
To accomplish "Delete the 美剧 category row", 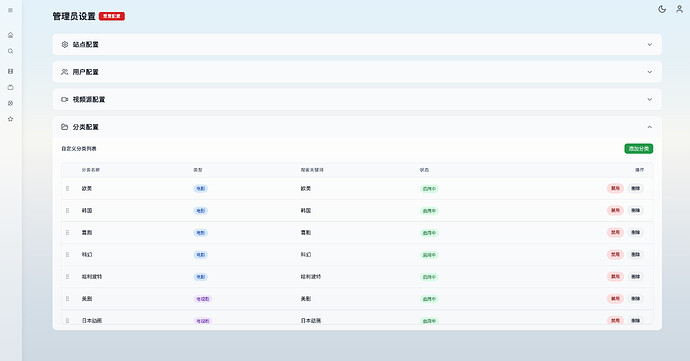I will point(635,298).
